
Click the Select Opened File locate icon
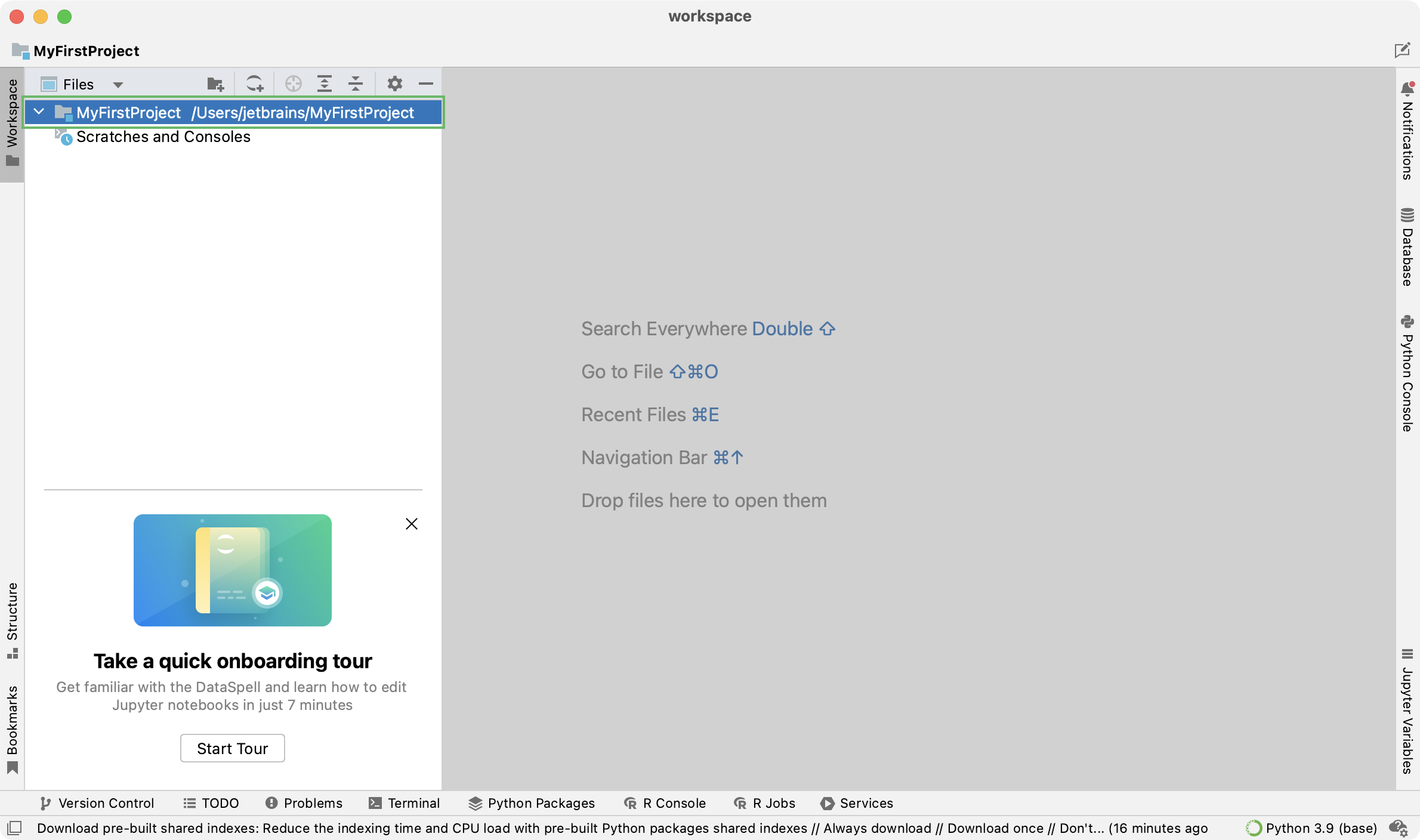tap(293, 84)
